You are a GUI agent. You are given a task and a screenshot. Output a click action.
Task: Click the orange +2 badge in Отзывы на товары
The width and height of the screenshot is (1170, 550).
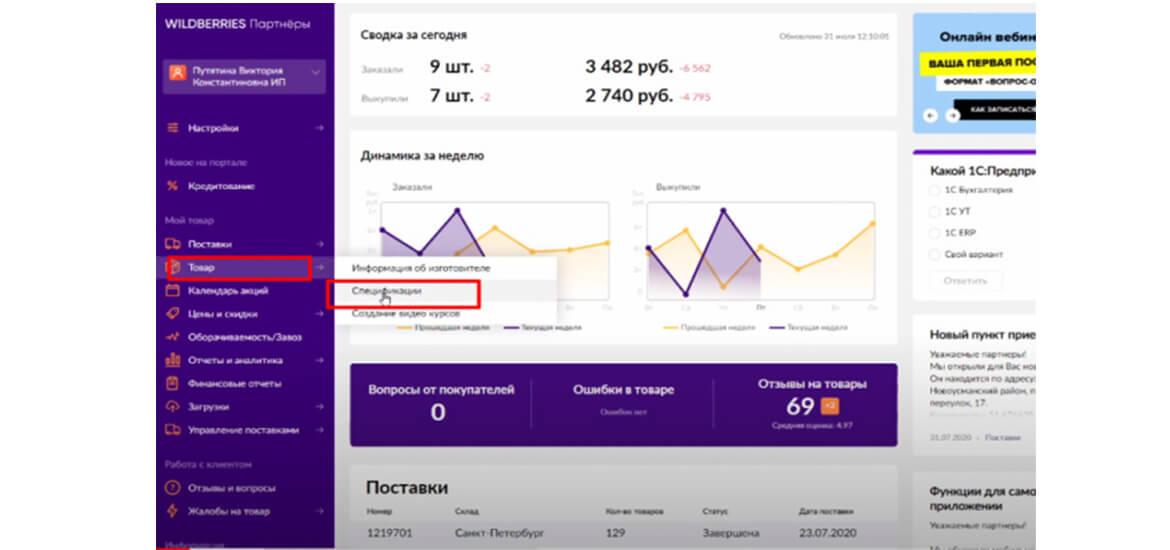pos(830,406)
